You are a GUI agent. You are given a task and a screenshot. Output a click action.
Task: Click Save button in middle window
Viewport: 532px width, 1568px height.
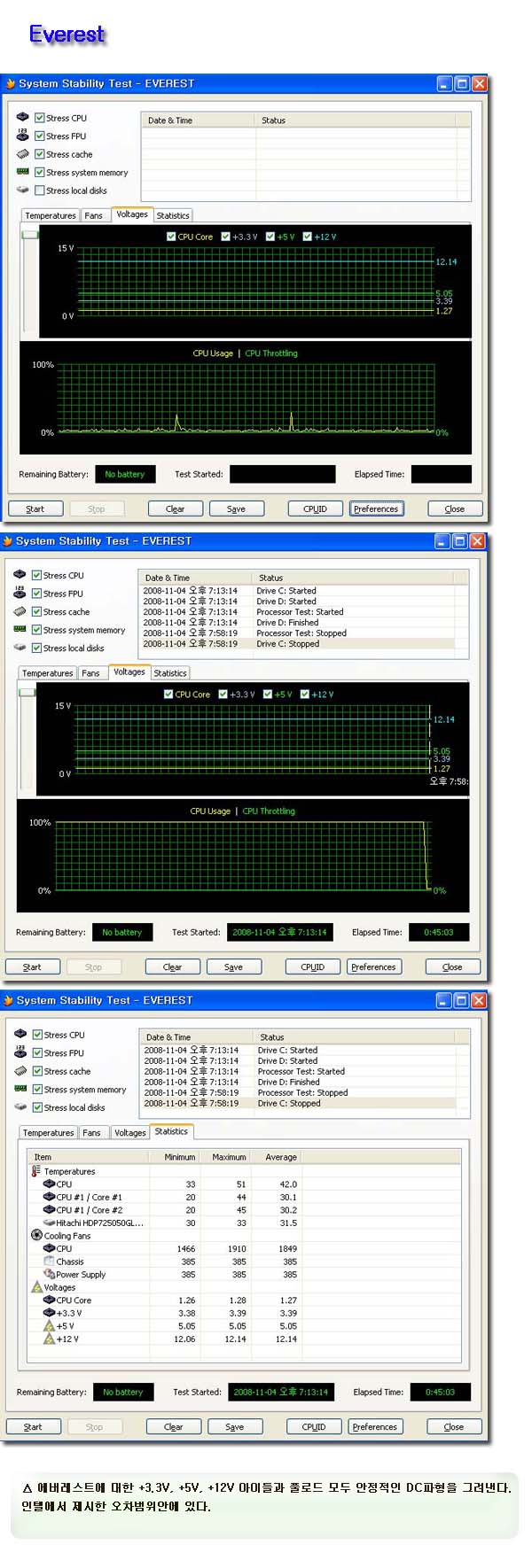point(233,966)
